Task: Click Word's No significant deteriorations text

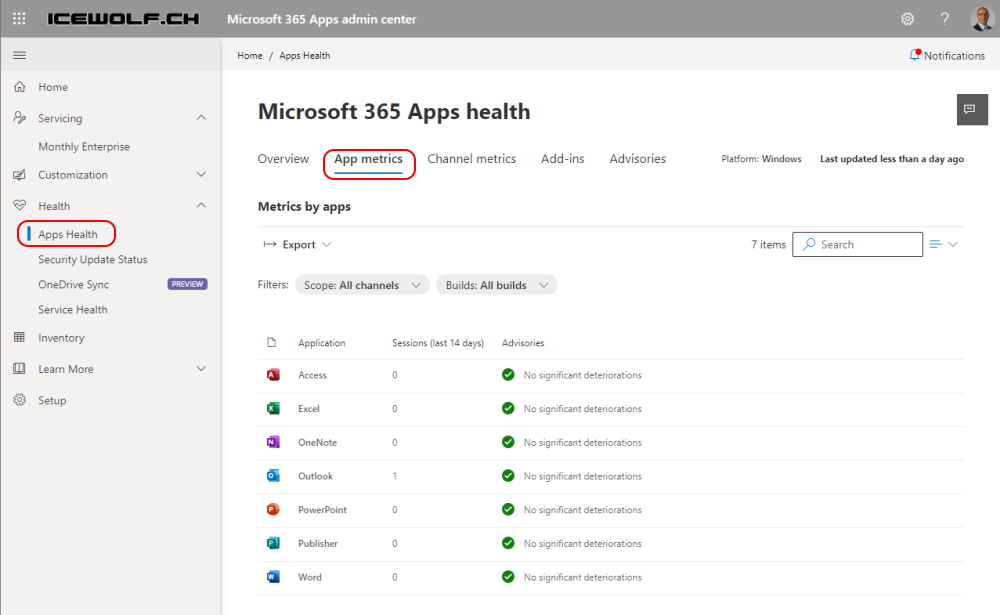Action: pyautogui.click(x=582, y=577)
